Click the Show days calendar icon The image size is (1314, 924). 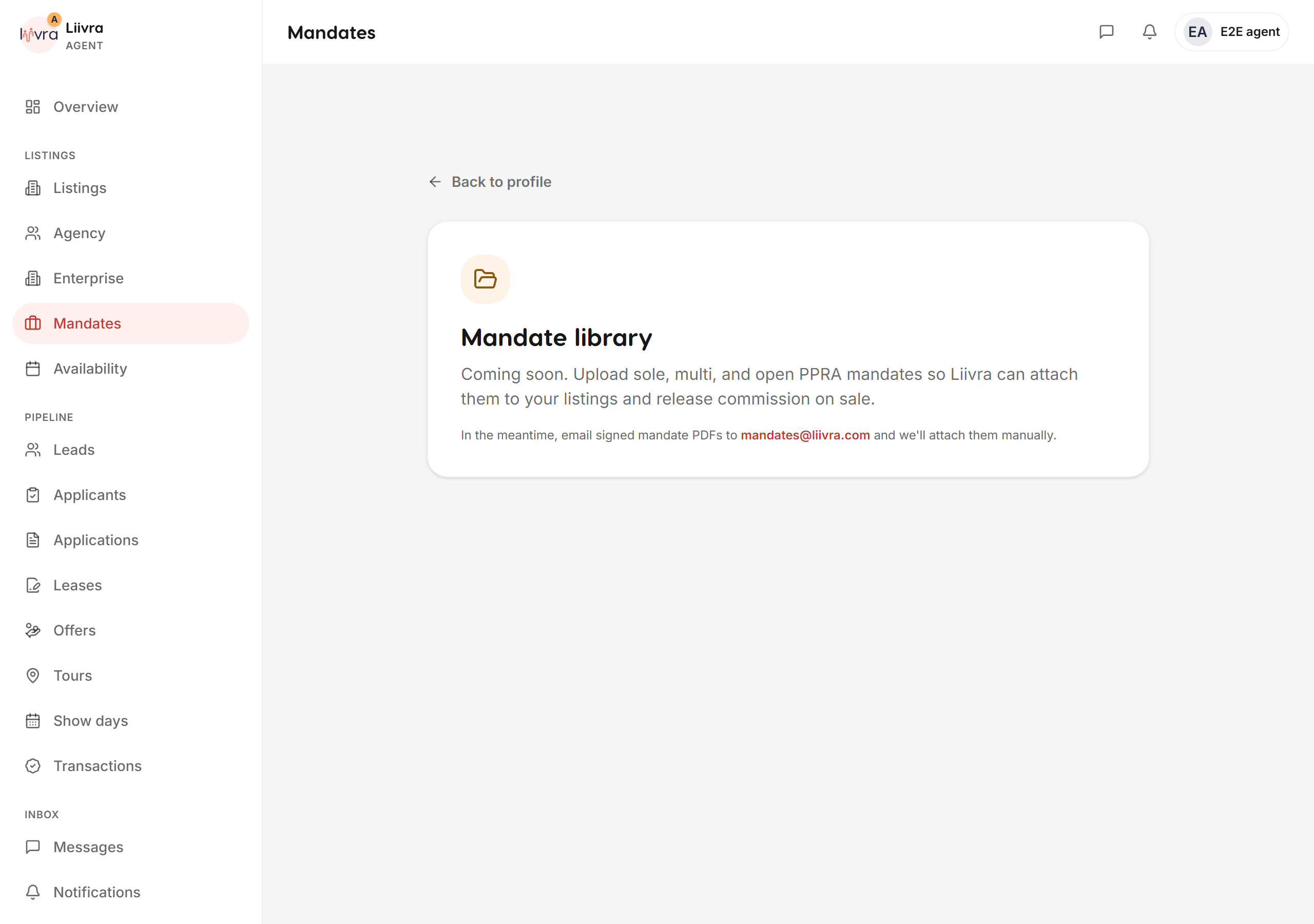(x=33, y=721)
